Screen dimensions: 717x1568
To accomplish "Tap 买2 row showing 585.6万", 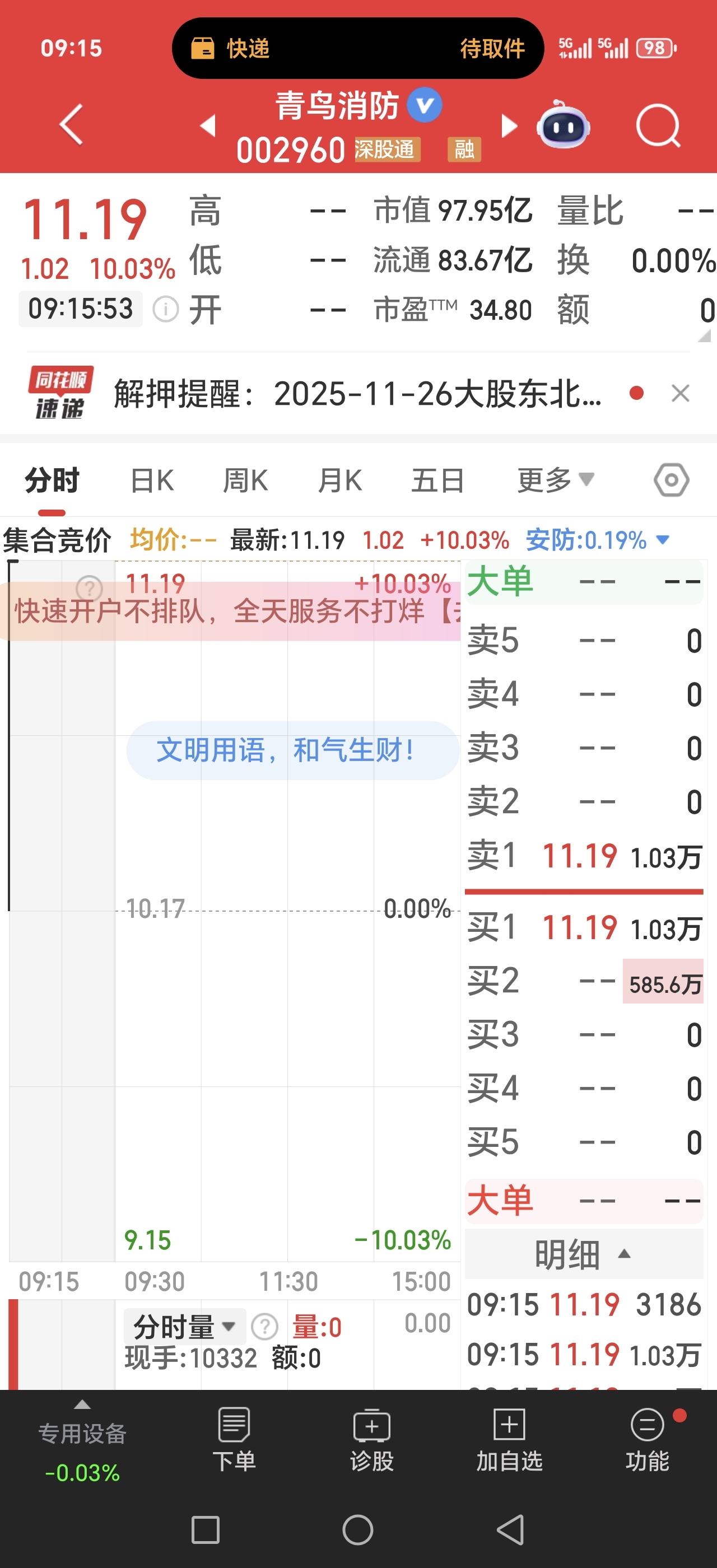I will (x=584, y=981).
